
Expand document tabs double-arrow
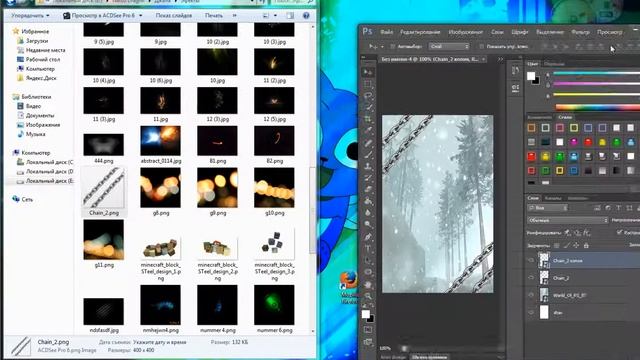pyautogui.click(x=500, y=59)
